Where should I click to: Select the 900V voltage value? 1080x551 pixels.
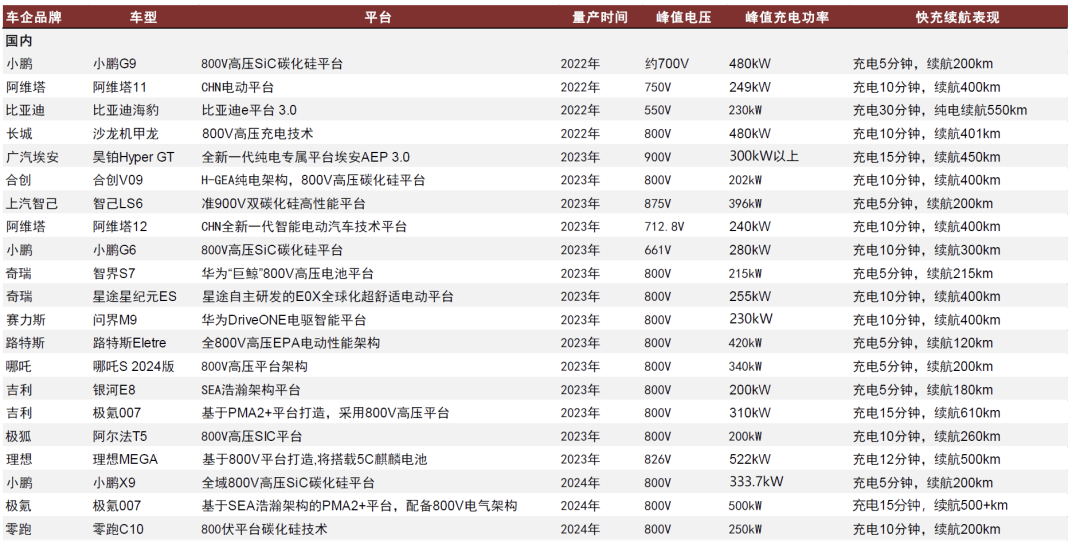coord(658,157)
